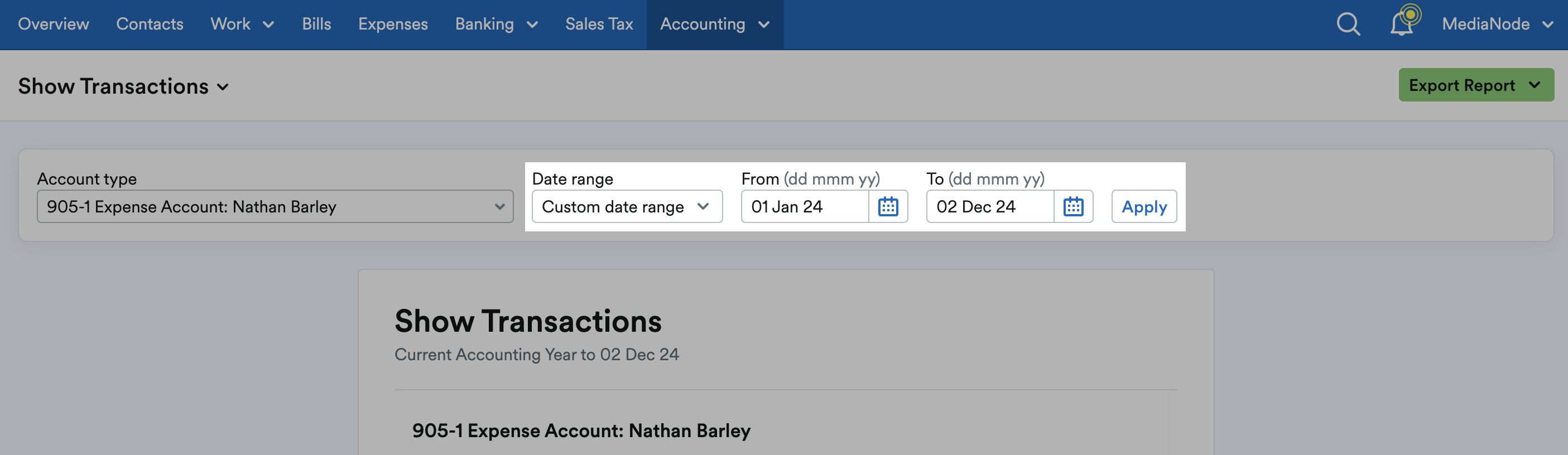Screen dimensions: 1568x455
Task: Click '905-1 Expense Account: Nathan Barley' report heading
Action: (581, 430)
